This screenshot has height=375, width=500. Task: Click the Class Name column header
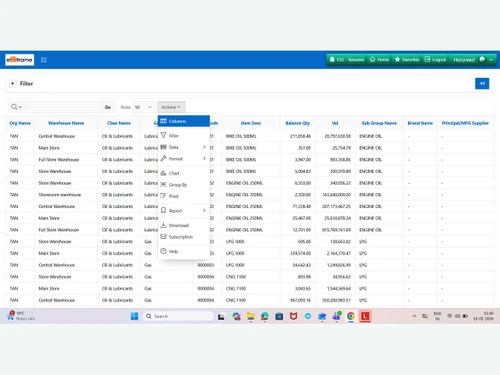pos(119,123)
